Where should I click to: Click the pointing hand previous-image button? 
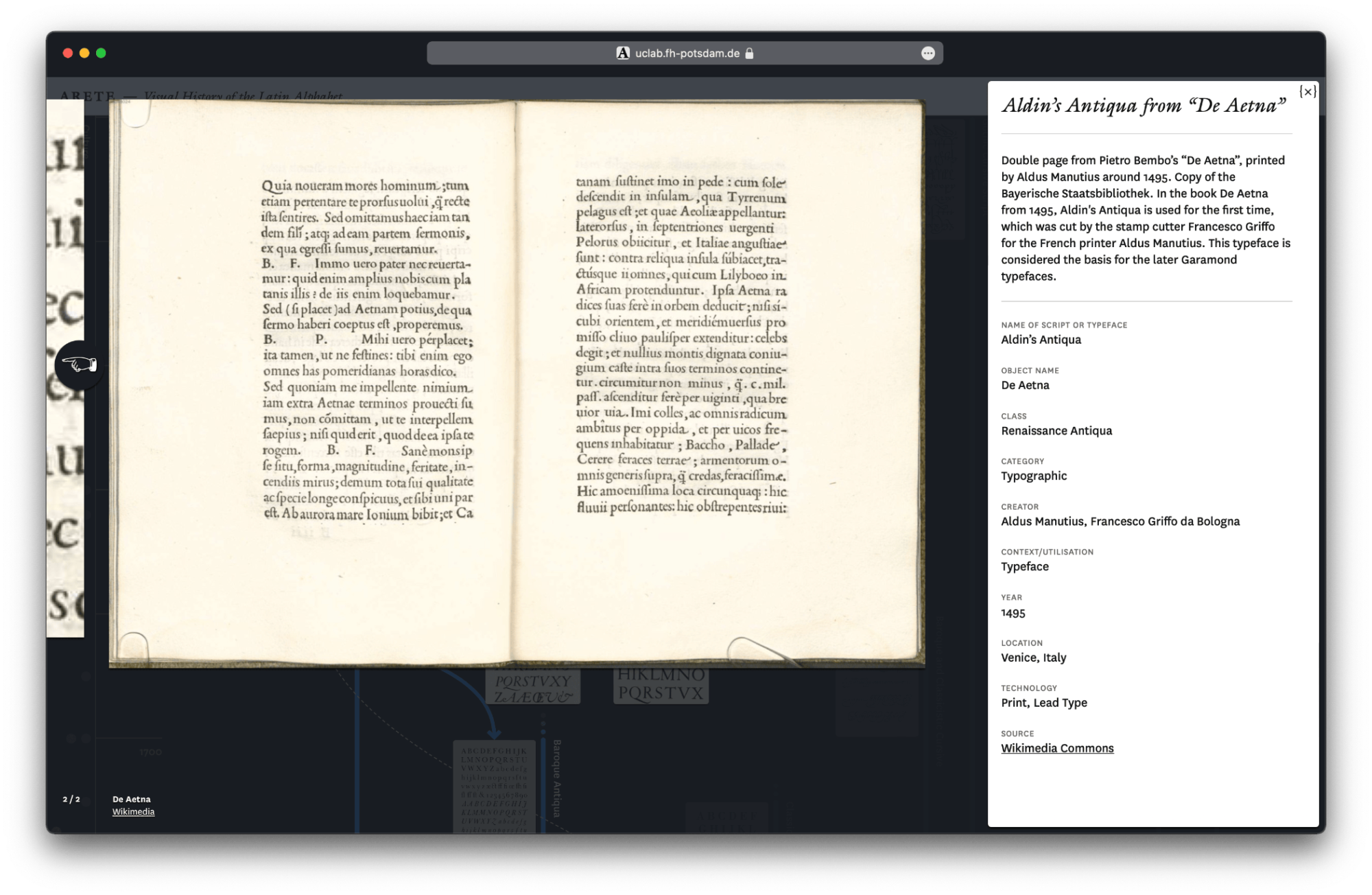(80, 364)
